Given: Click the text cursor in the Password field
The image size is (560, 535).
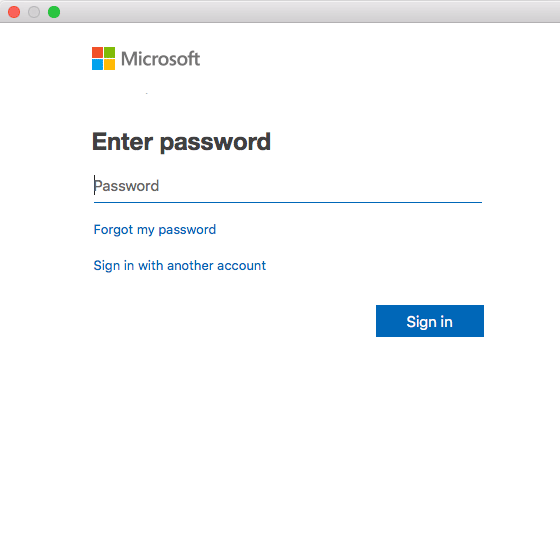Looking at the screenshot, I should (x=94, y=185).
